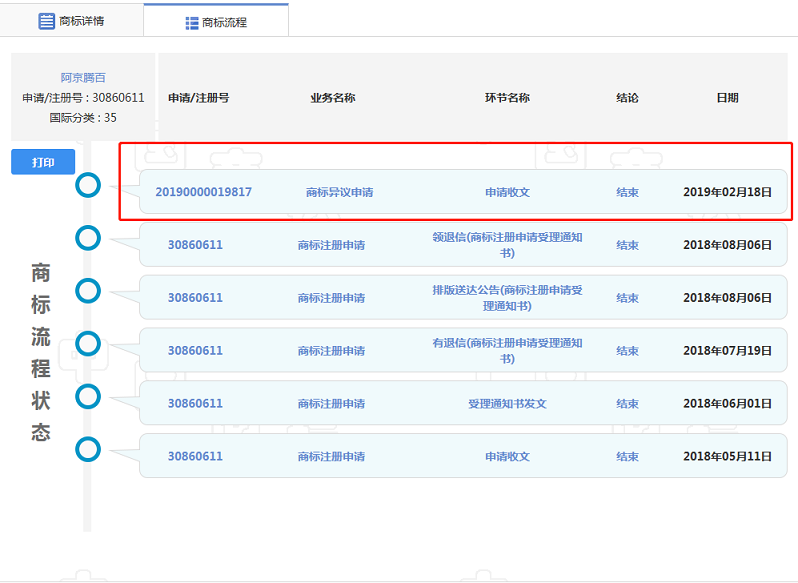Image resolution: width=798 pixels, height=583 pixels.
Task: Select timeline circle beside the 领退信 row
Action: coord(89,237)
